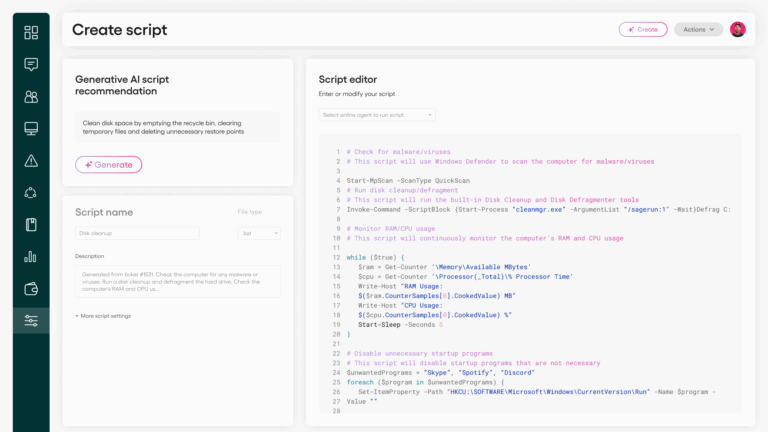Open the chat messages sidebar icon
The width and height of the screenshot is (768, 432).
click(x=31, y=64)
